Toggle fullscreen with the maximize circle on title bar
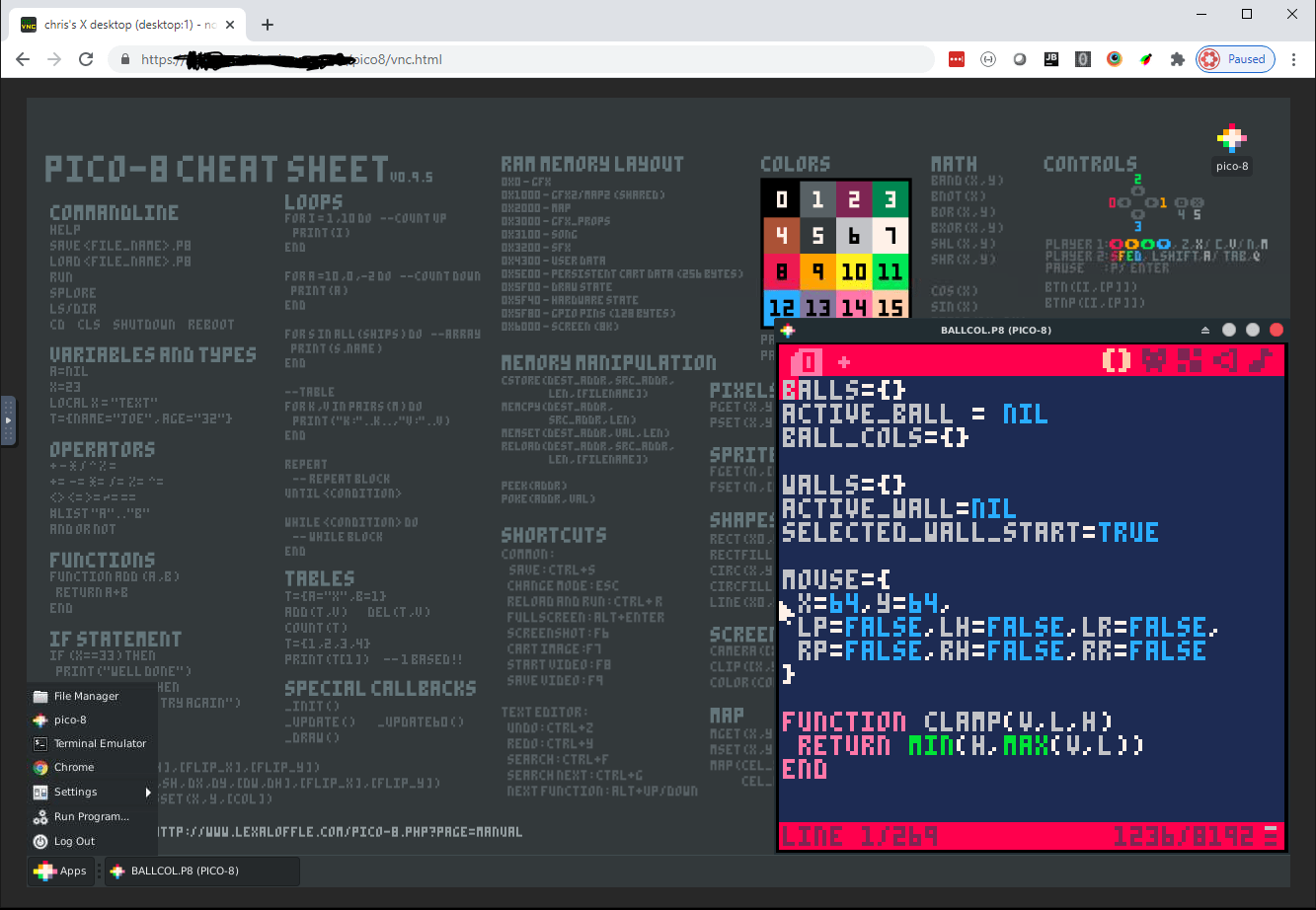 tap(1252, 330)
